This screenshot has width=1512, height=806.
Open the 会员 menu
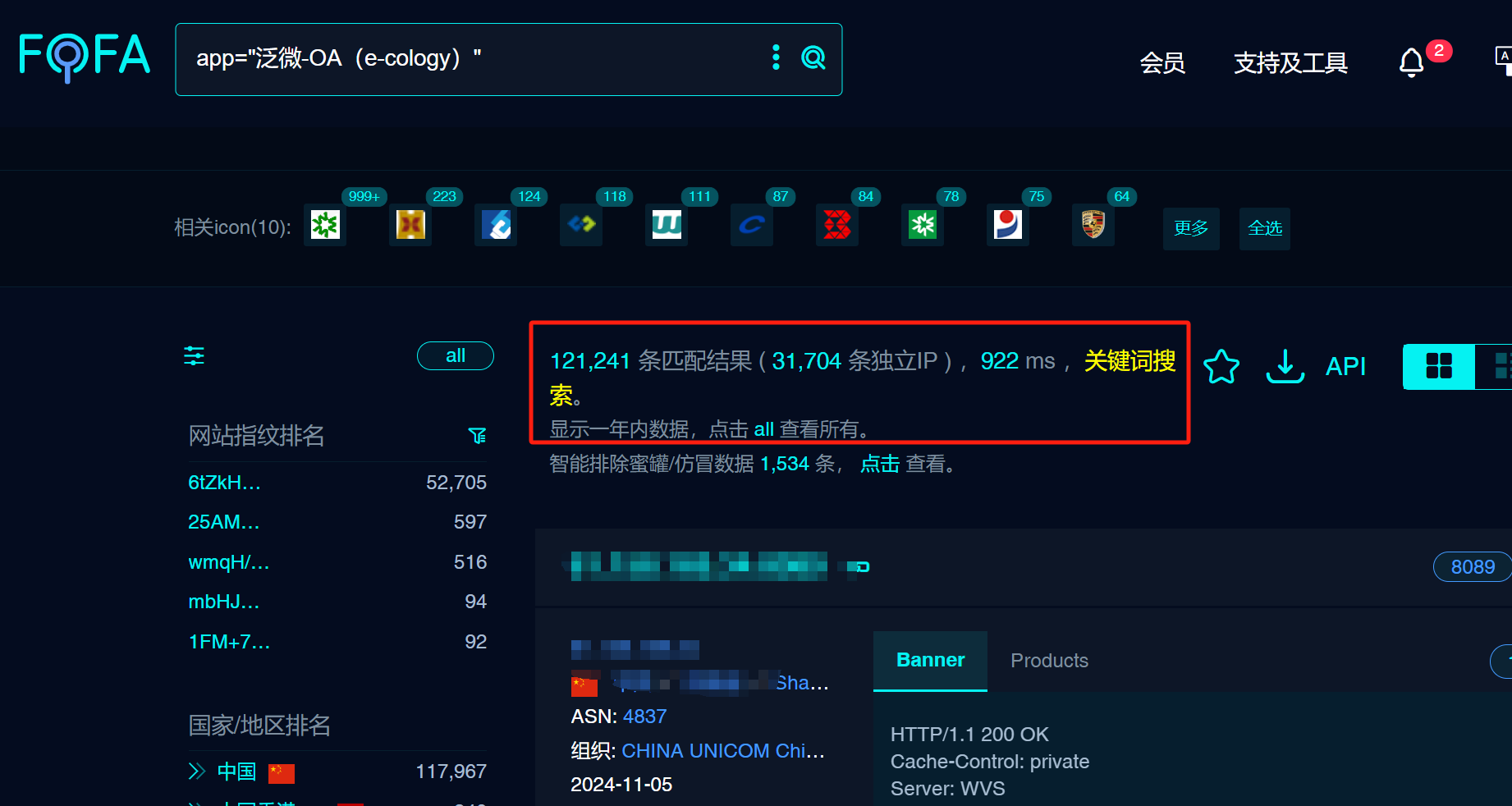(1162, 62)
